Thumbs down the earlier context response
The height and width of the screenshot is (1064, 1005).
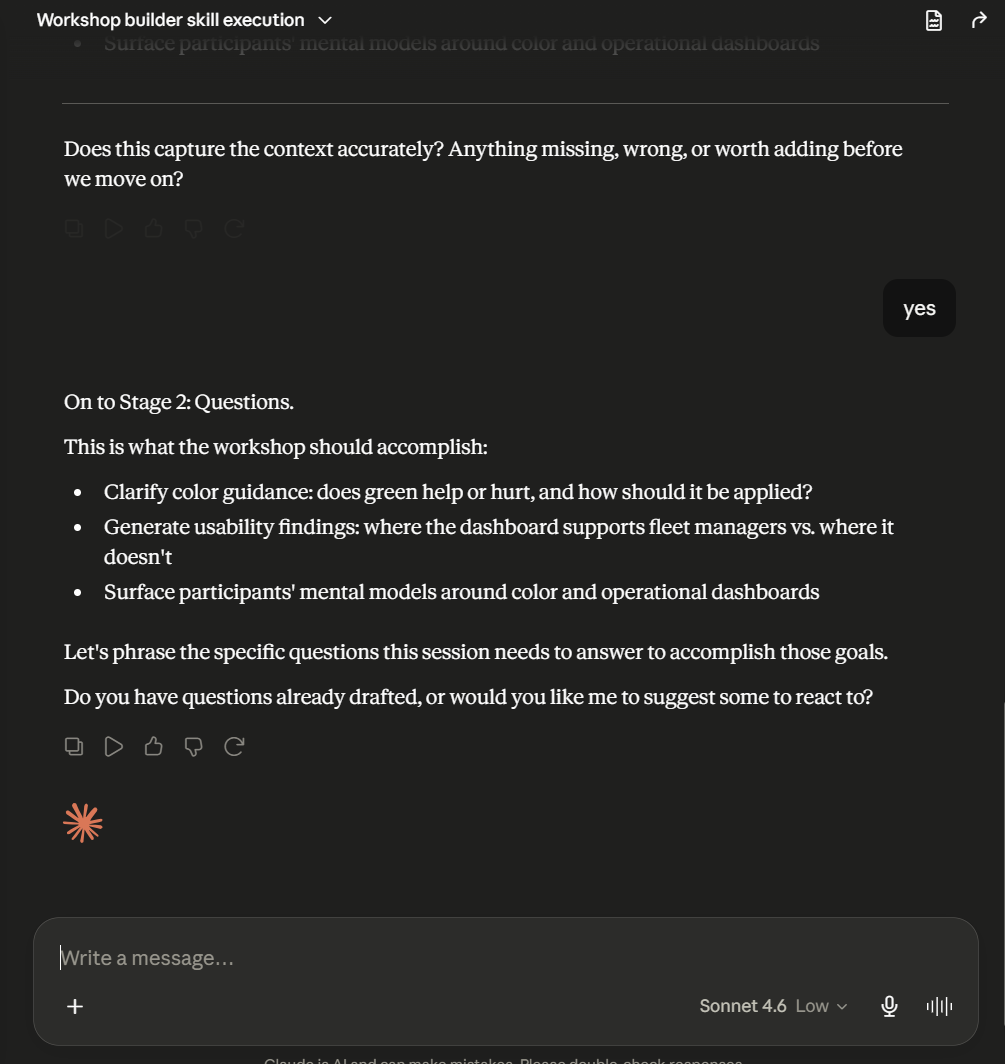(x=193, y=228)
